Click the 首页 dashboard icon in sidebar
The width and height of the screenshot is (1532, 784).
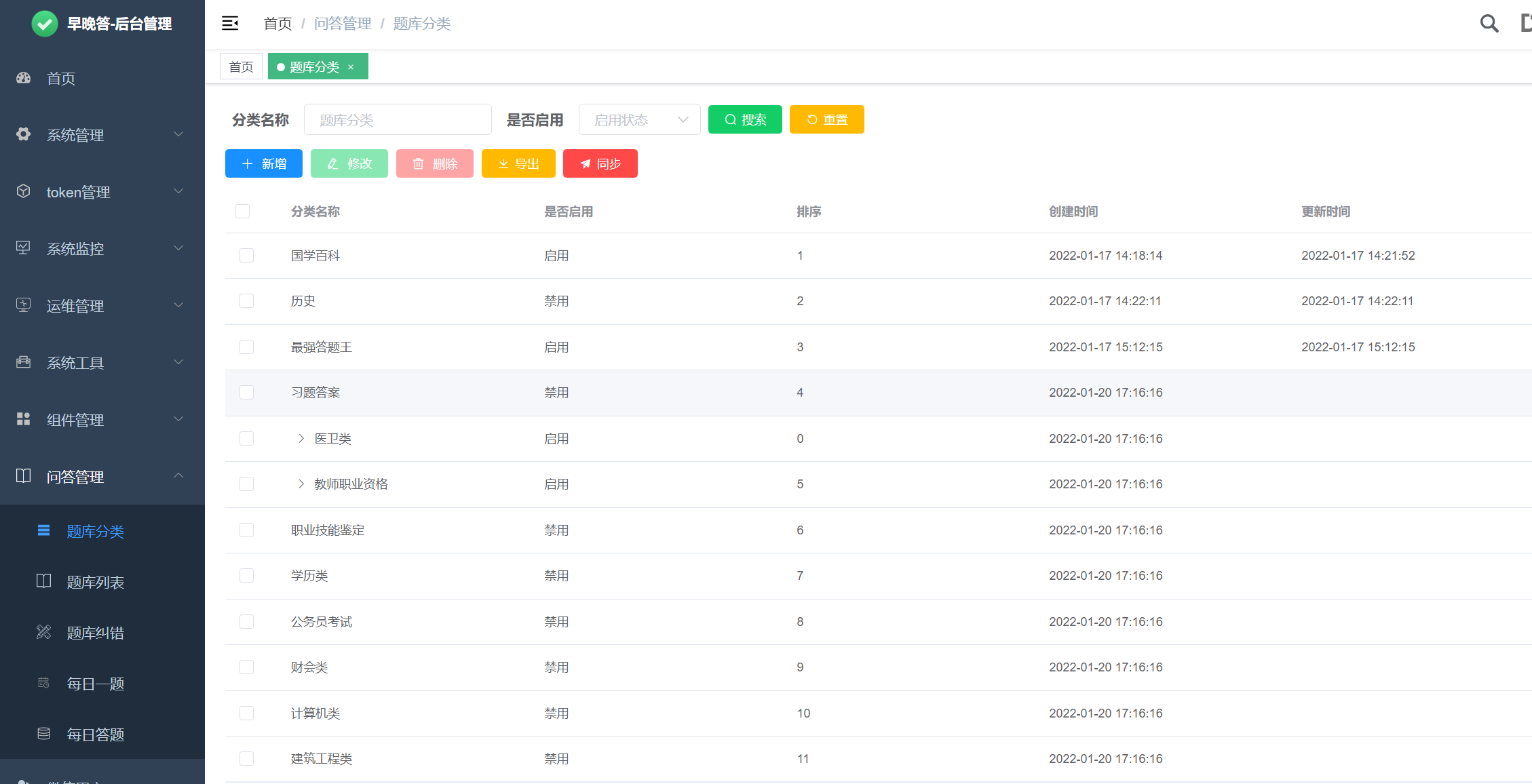(x=24, y=78)
